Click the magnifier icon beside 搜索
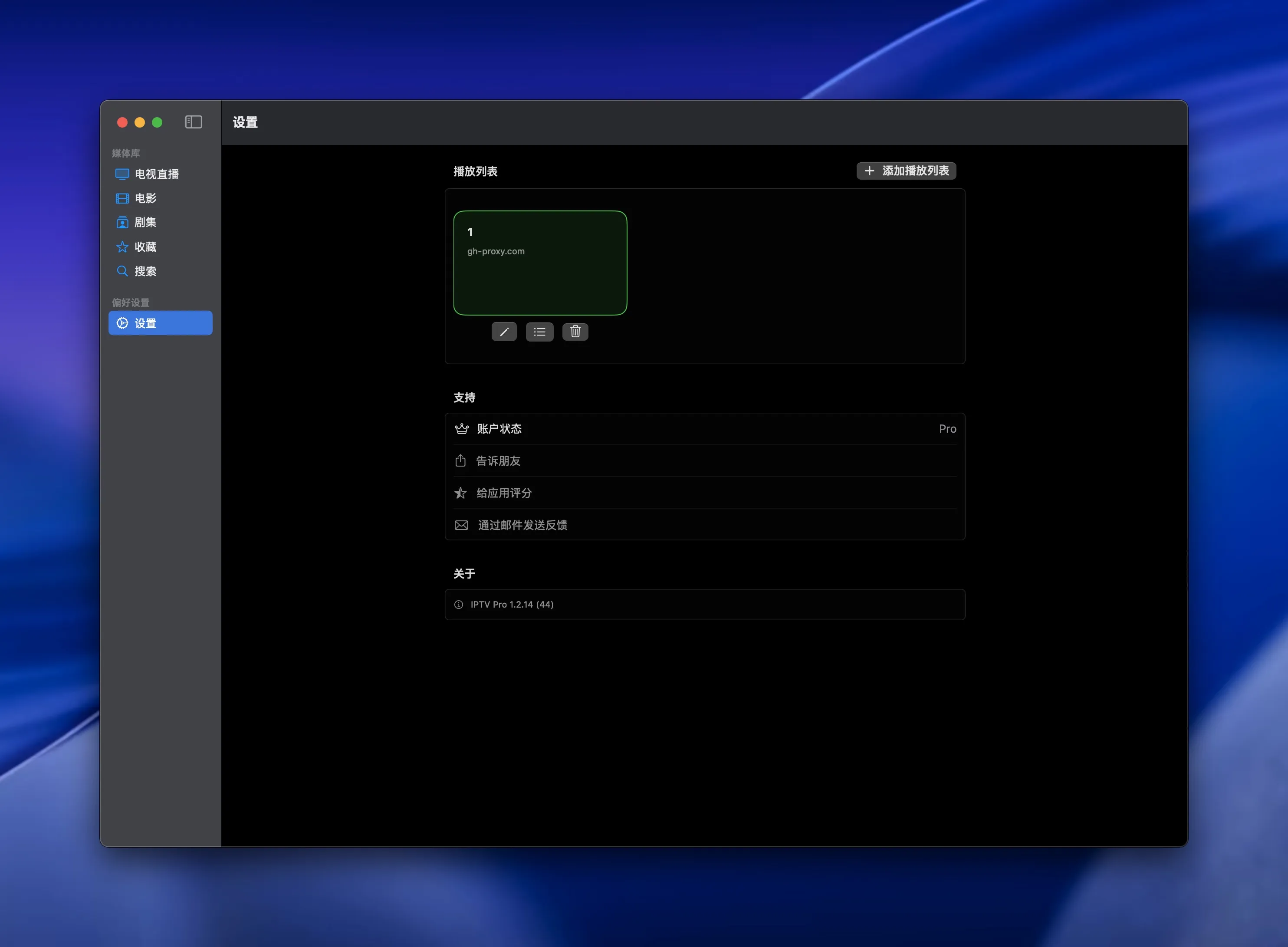This screenshot has height=947, width=1288. (122, 271)
